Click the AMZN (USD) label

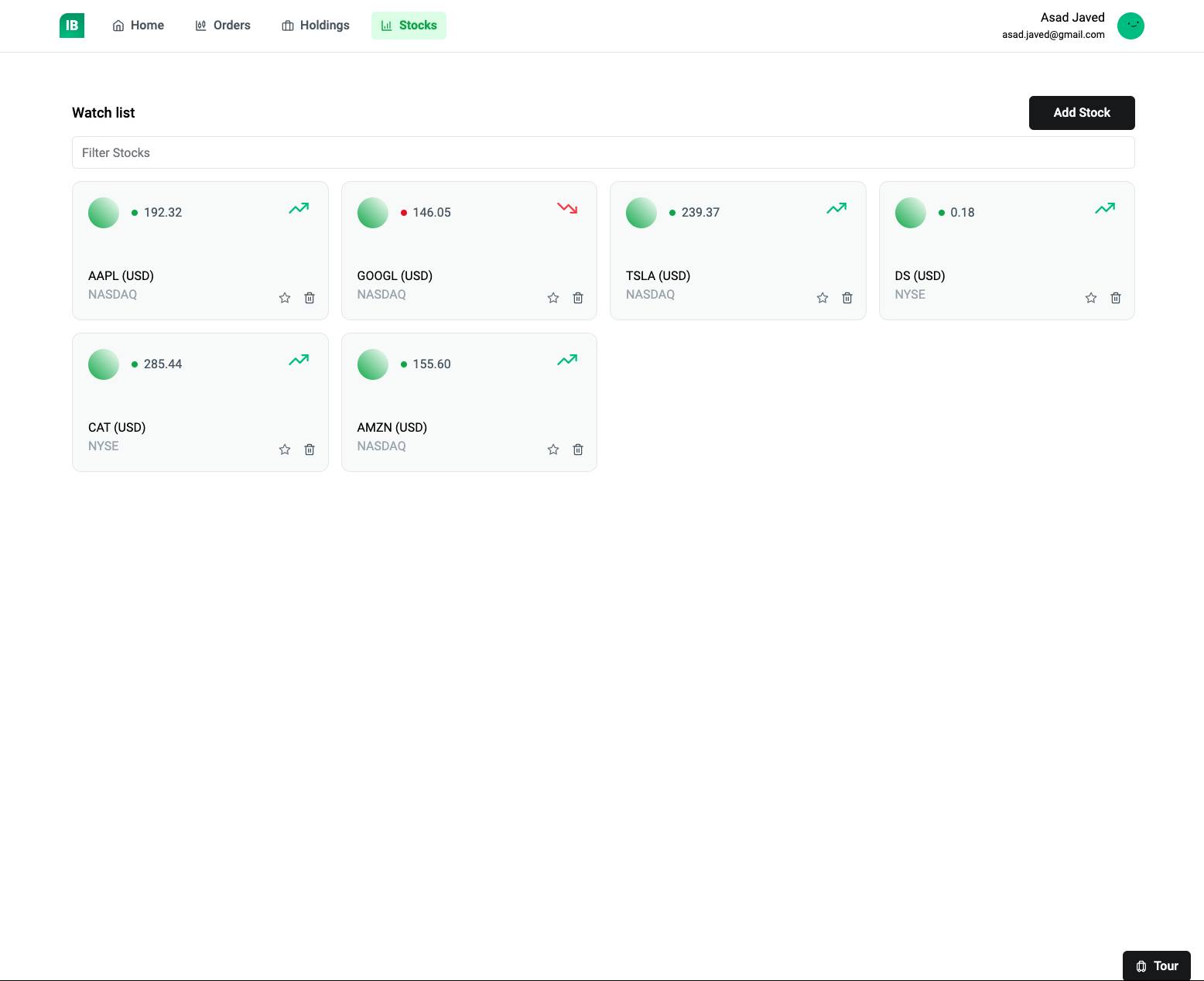point(392,427)
